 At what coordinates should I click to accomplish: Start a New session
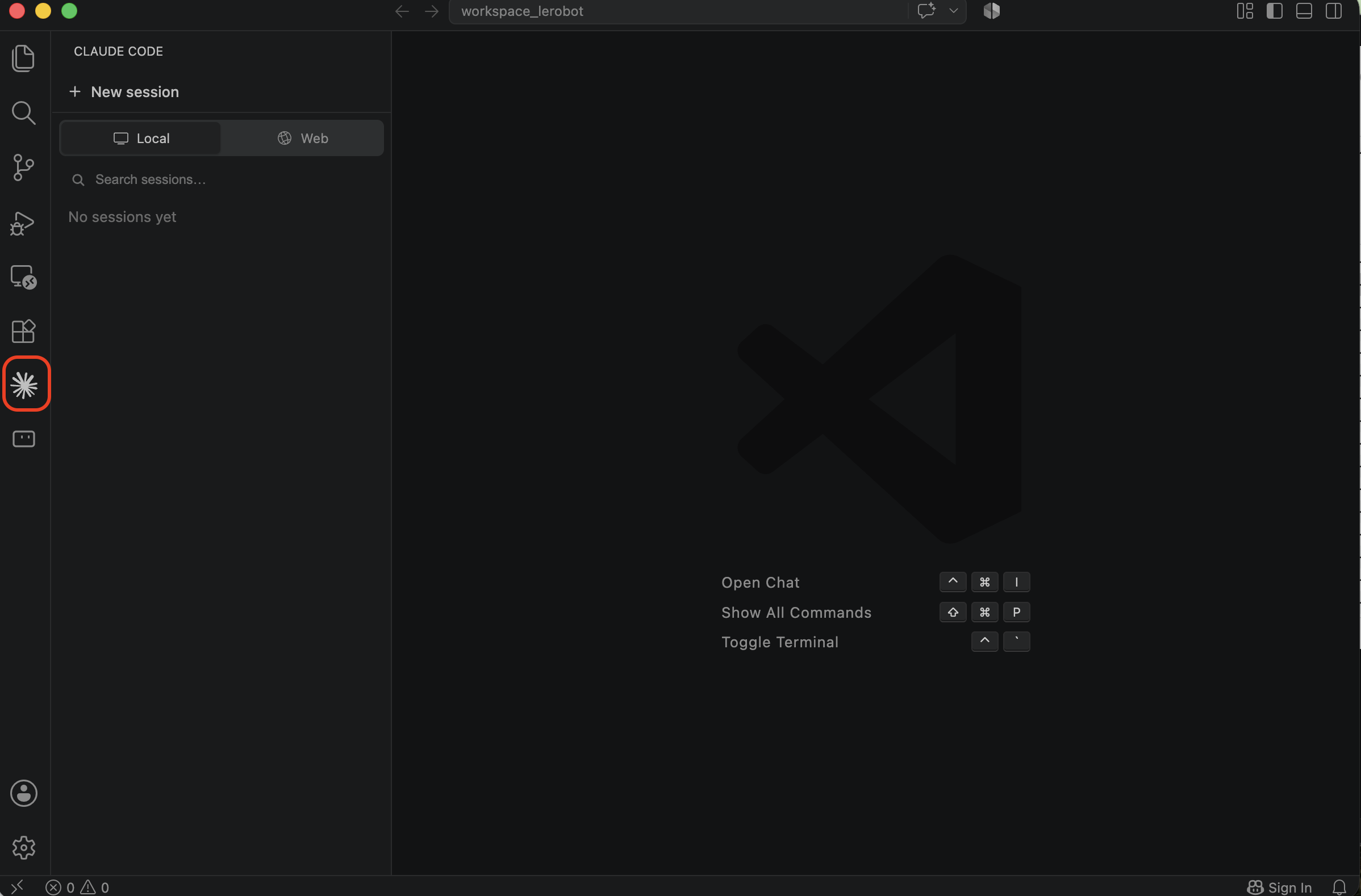pyautogui.click(x=123, y=92)
